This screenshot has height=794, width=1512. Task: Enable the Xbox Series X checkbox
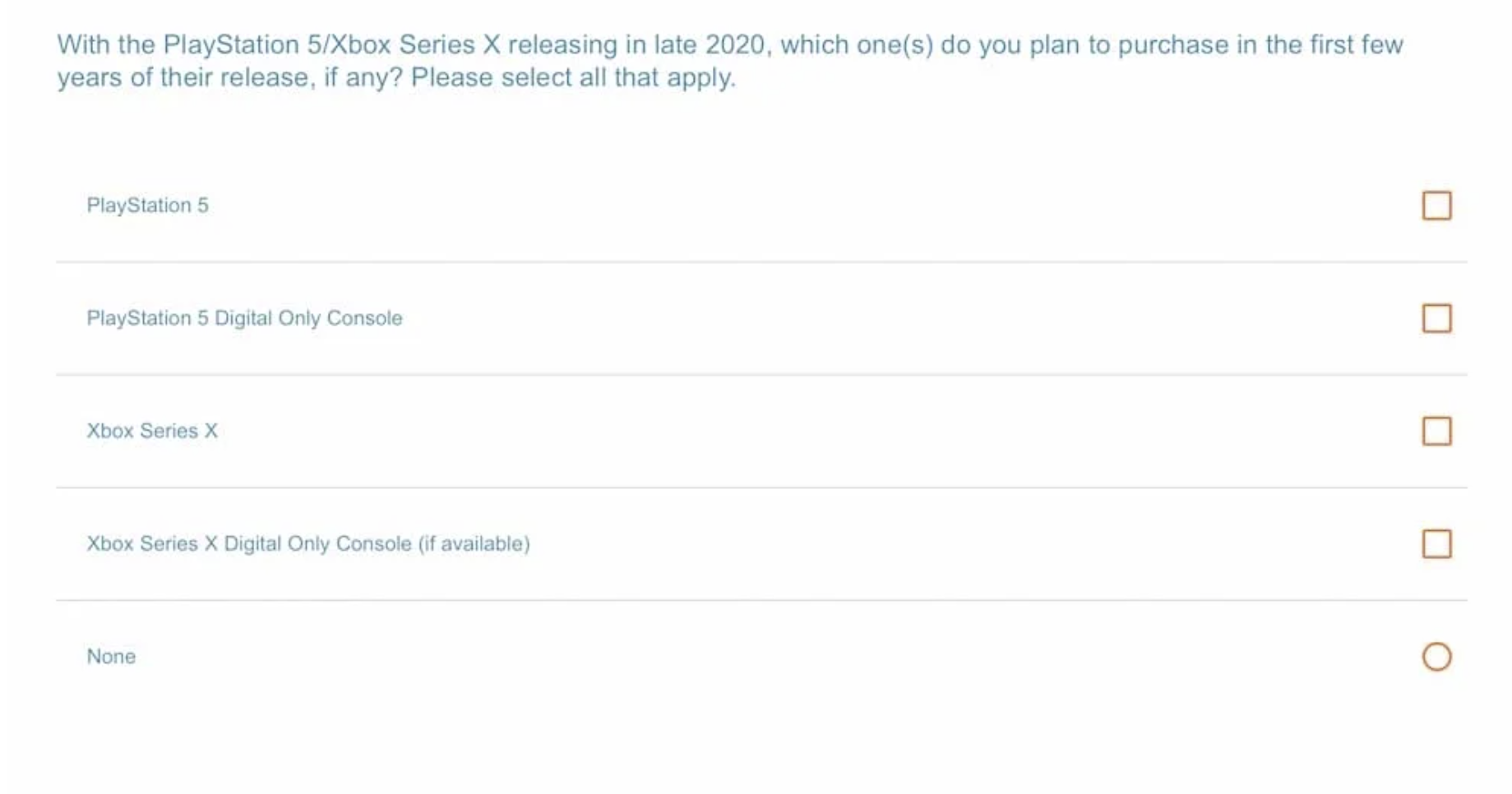pyautogui.click(x=1436, y=431)
